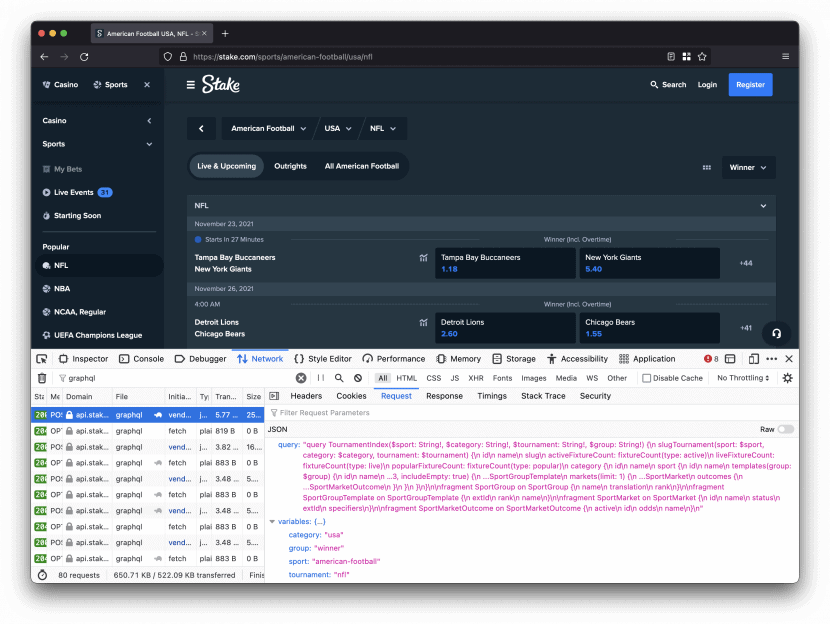
Task: Open a new browser tab
Action: point(225,33)
